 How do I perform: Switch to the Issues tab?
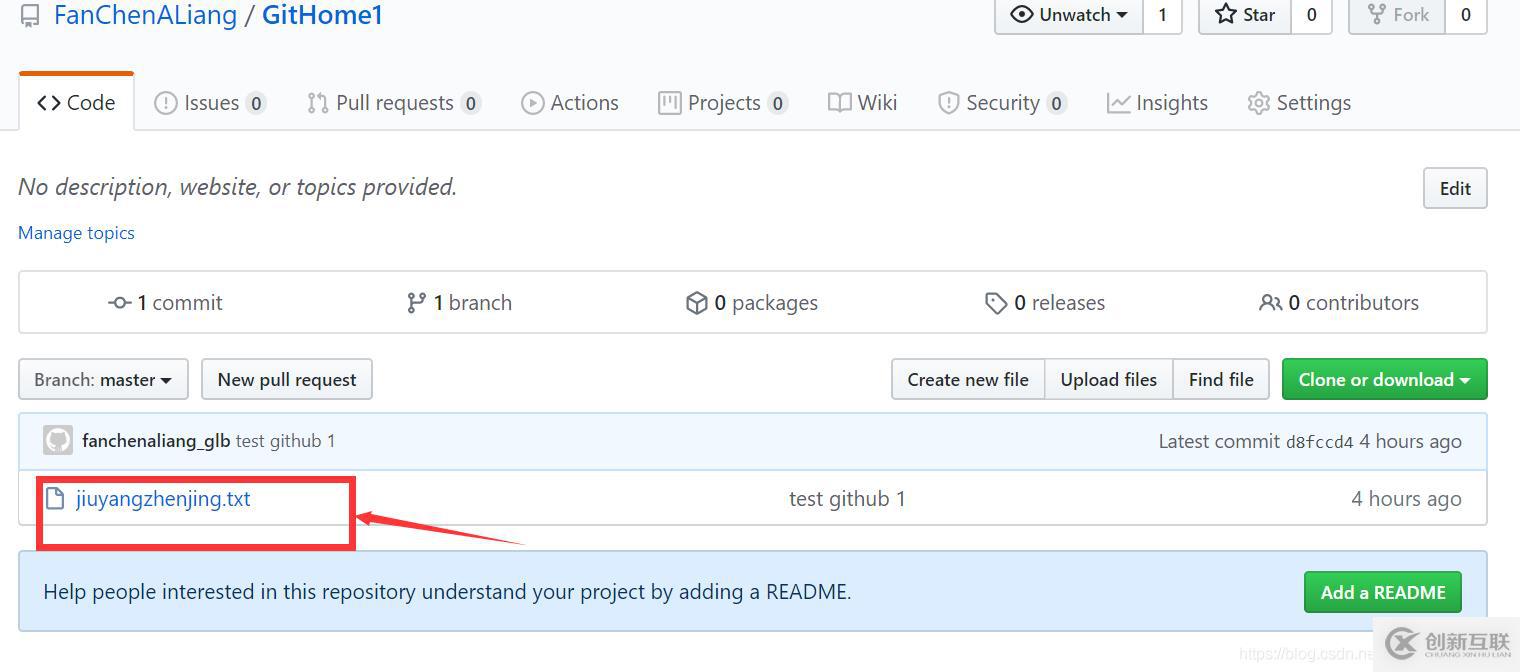click(210, 103)
